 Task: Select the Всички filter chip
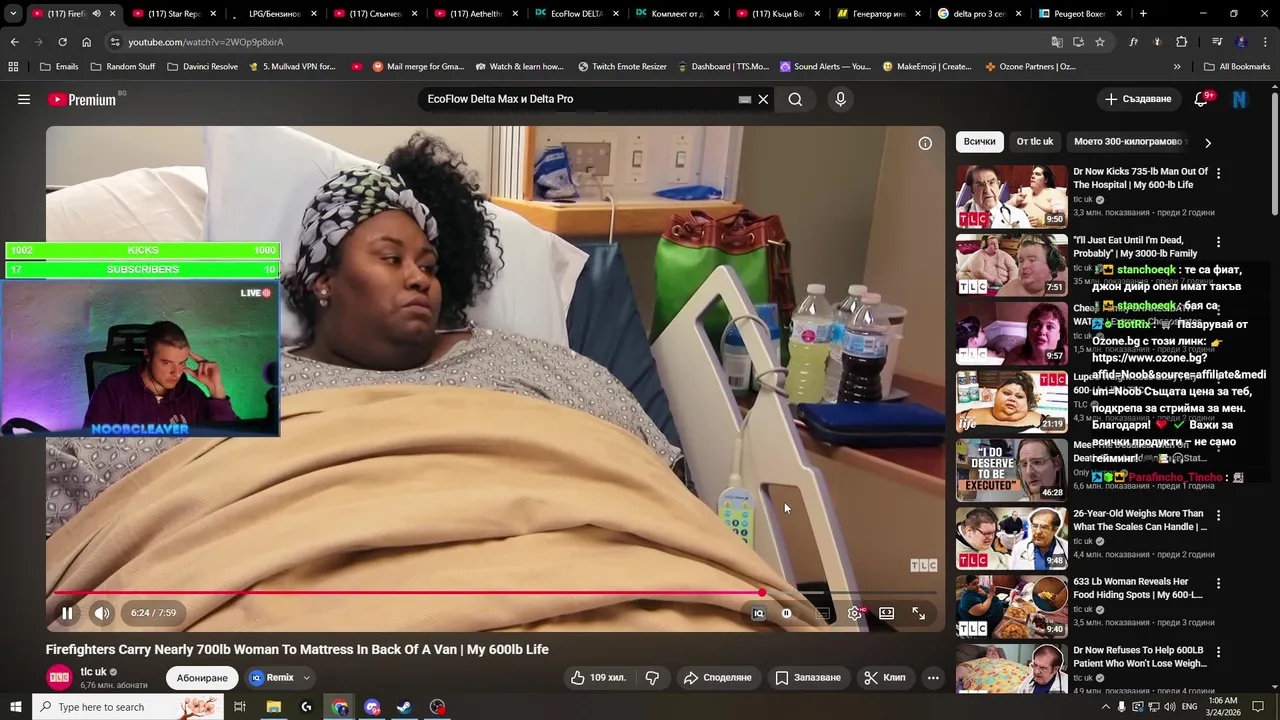click(979, 142)
